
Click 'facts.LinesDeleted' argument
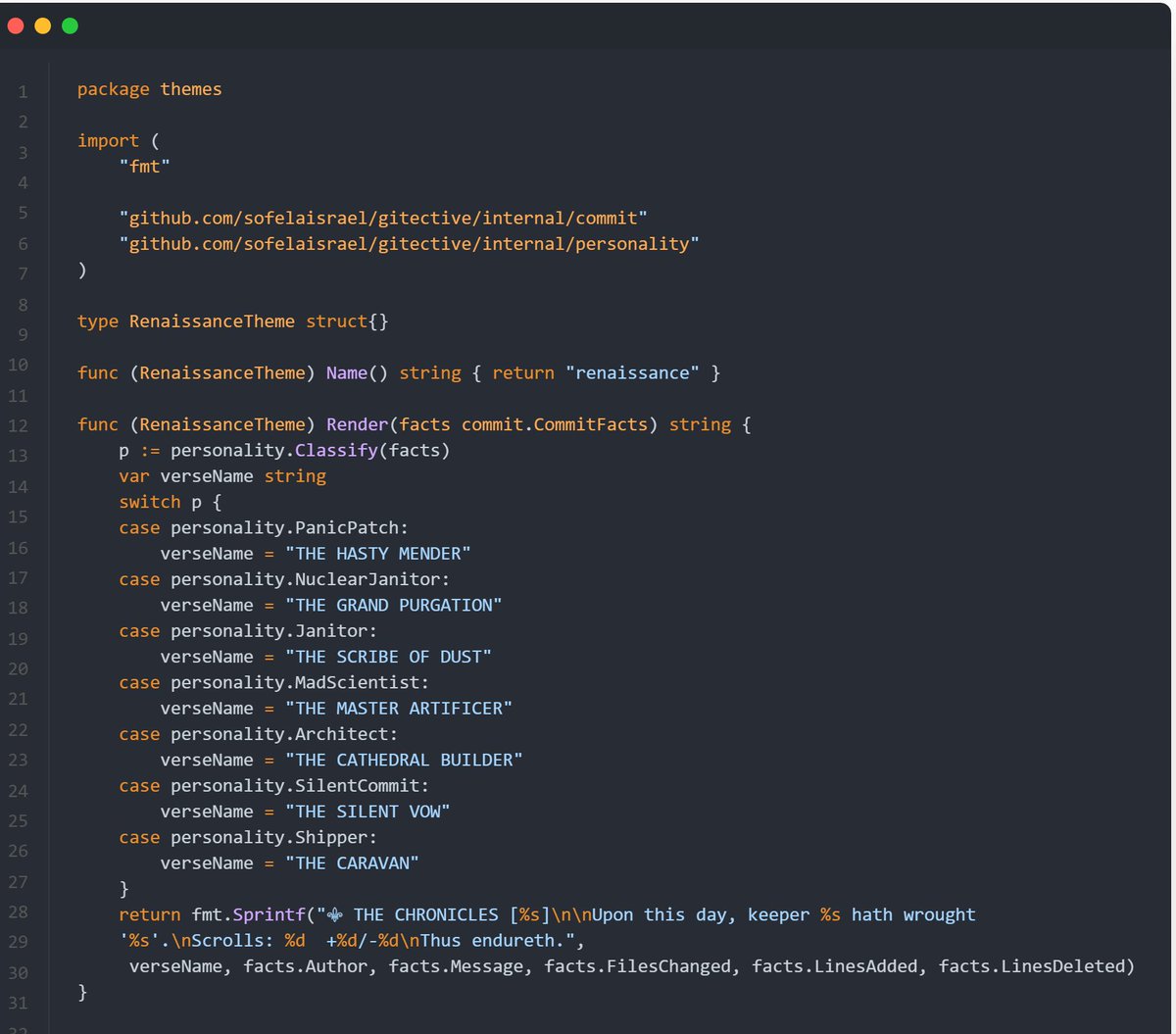click(x=1032, y=966)
